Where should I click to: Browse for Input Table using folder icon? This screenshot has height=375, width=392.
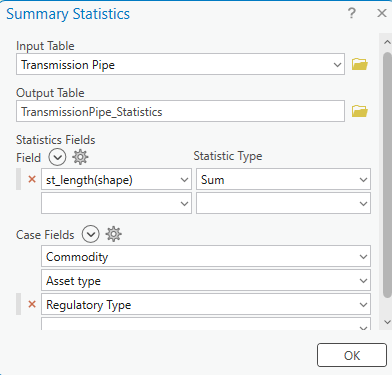coord(360,64)
